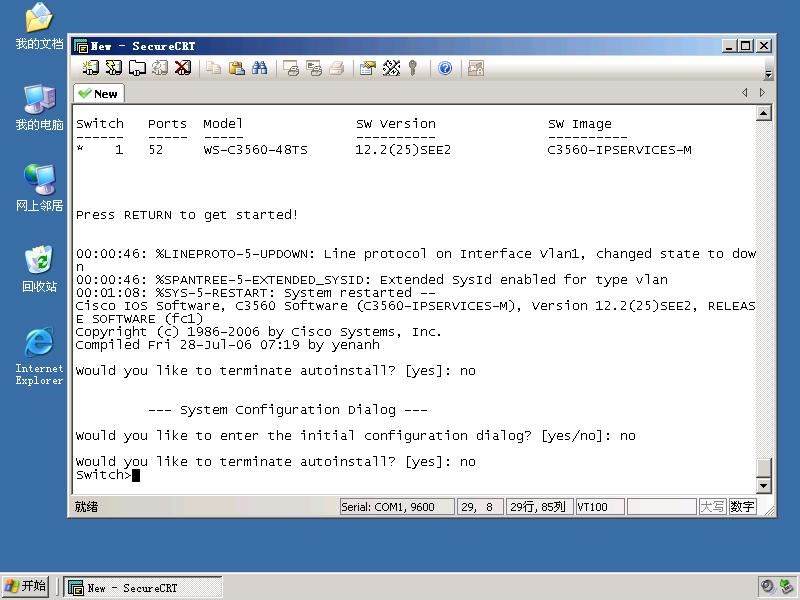Click the tab scroll right arrow
This screenshot has height=600, width=800.
762,92
